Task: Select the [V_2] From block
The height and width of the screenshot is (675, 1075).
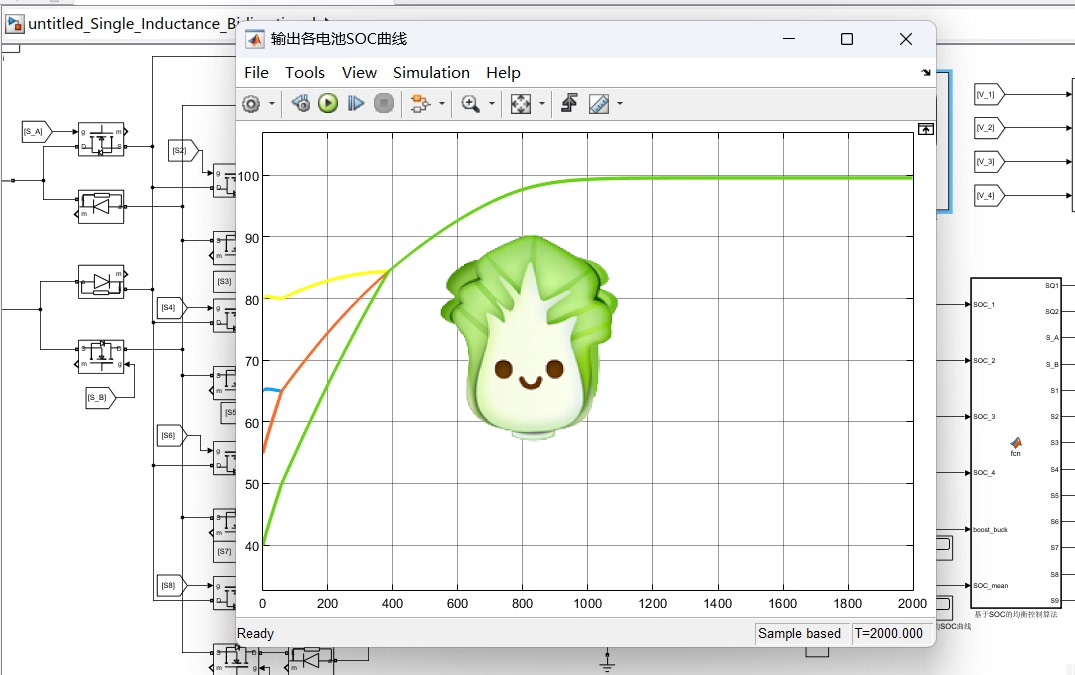Action: (989, 128)
